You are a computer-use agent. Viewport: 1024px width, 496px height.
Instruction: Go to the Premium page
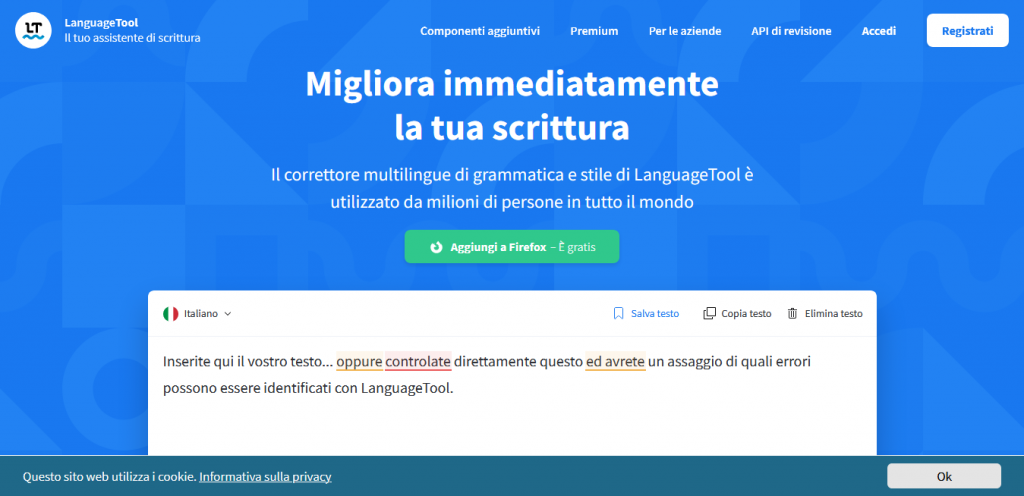click(594, 31)
